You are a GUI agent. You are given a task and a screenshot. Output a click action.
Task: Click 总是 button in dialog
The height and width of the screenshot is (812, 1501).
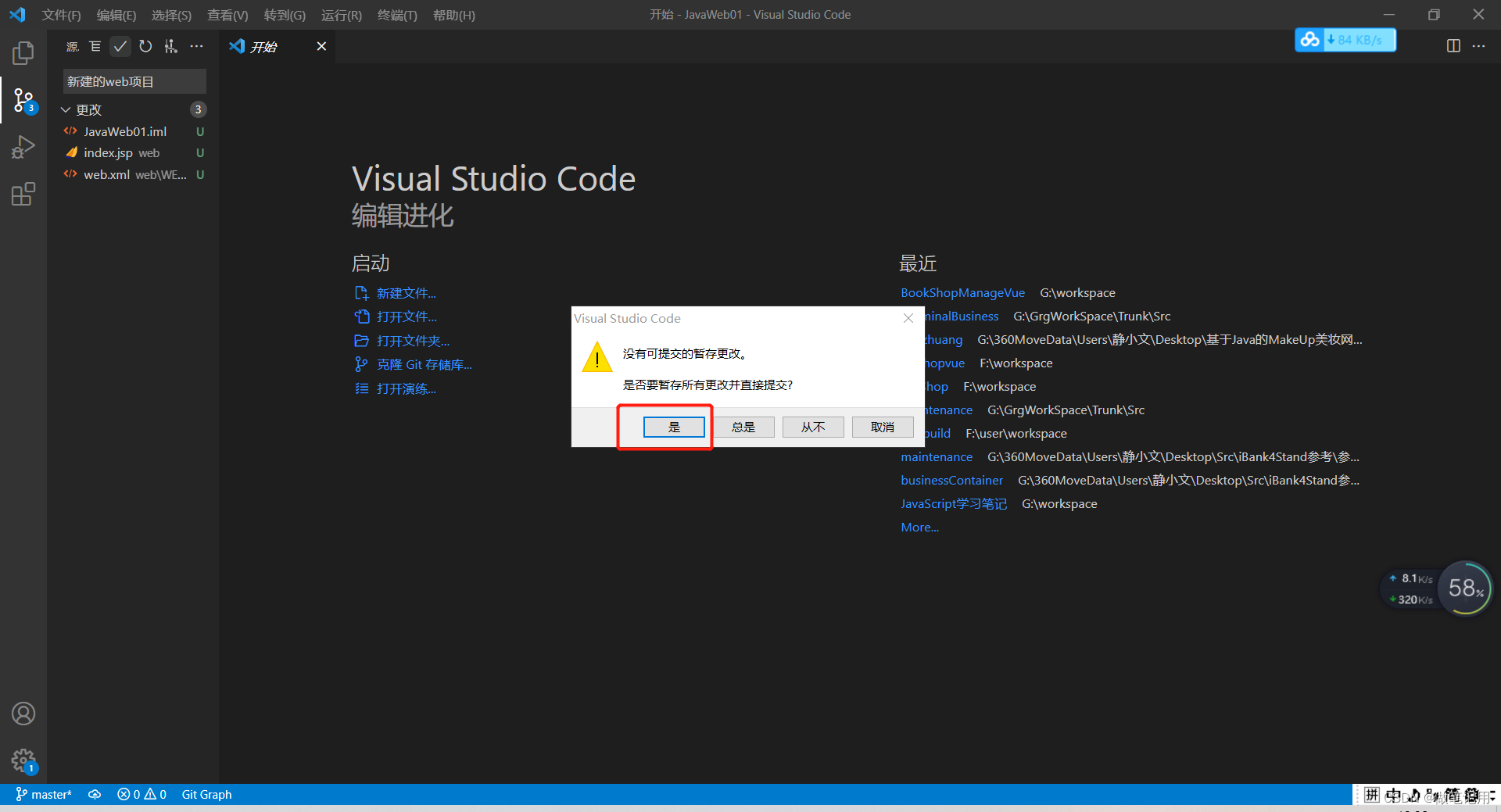click(743, 427)
